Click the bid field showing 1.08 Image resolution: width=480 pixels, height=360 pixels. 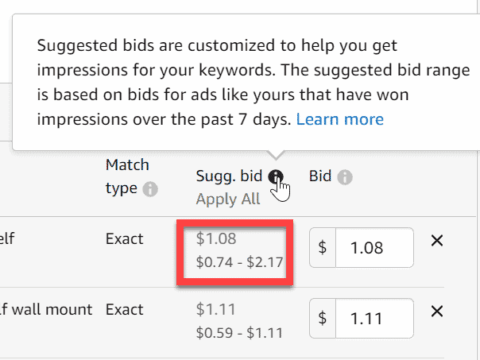click(374, 248)
